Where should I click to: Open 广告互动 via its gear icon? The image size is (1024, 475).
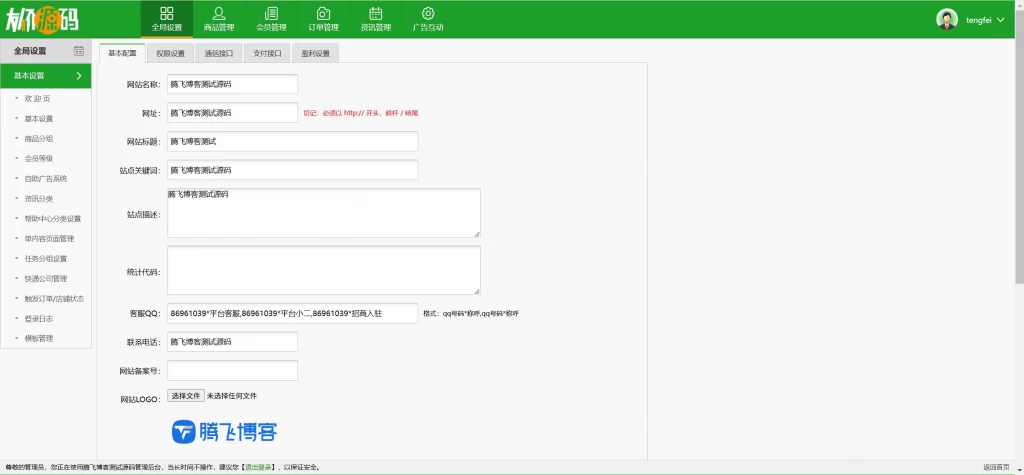(x=428, y=13)
